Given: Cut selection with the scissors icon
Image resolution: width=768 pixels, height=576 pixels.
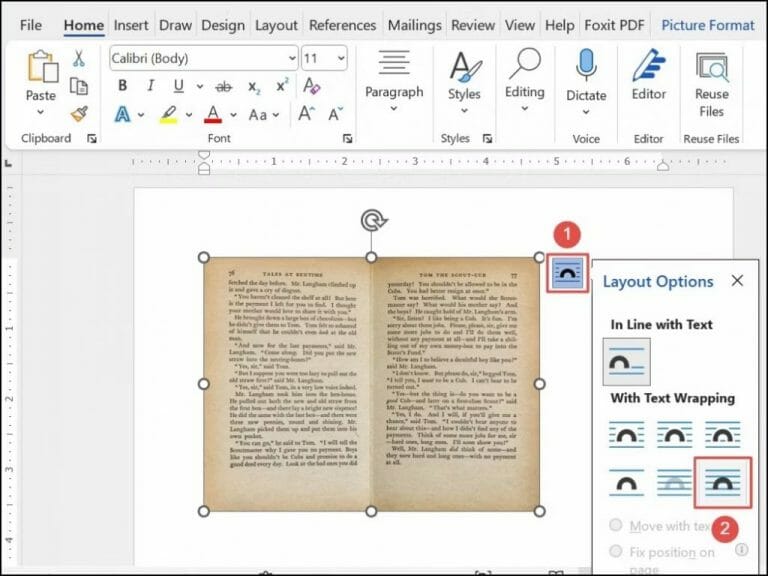Looking at the screenshot, I should coord(78,59).
